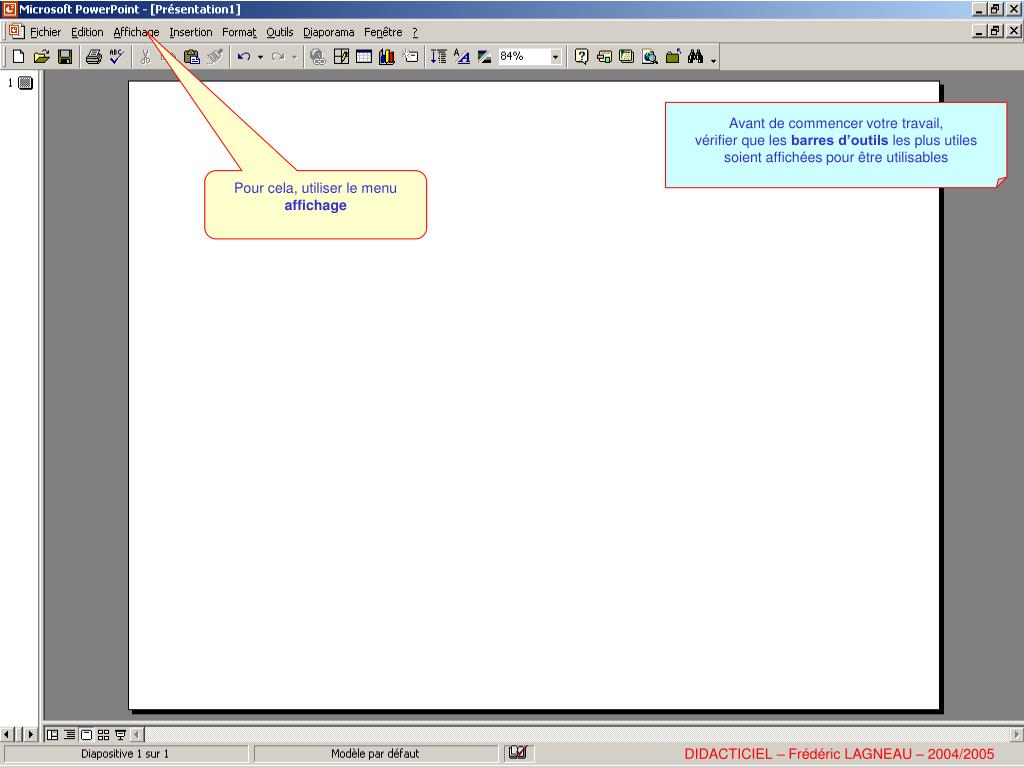The image size is (1024, 768).
Task: Open the Insert Hyperlink globe icon
Action: click(x=318, y=57)
